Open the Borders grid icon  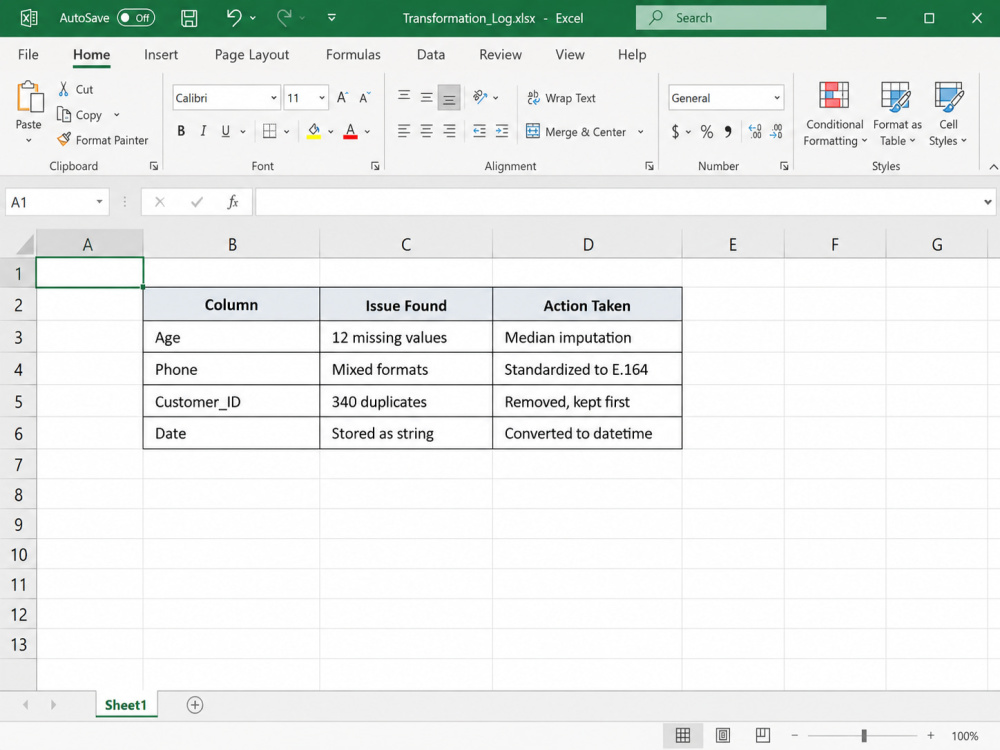tap(270, 131)
